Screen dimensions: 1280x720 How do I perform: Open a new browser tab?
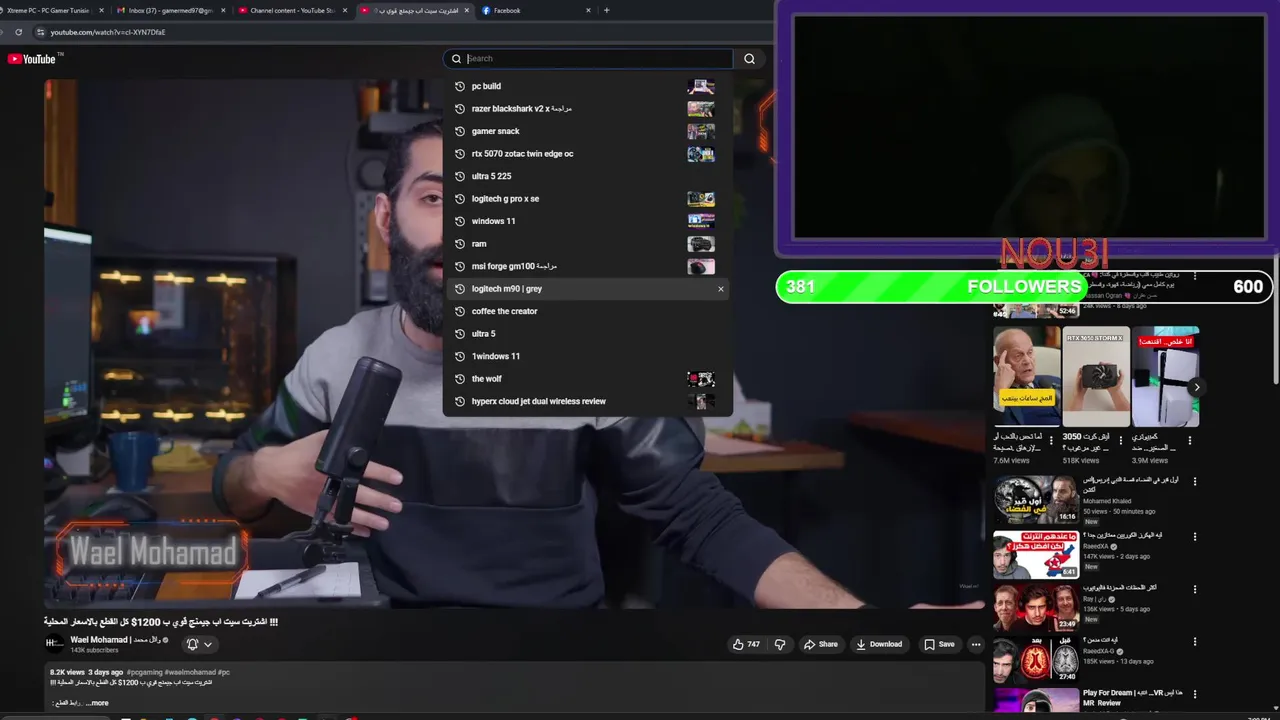[606, 10]
